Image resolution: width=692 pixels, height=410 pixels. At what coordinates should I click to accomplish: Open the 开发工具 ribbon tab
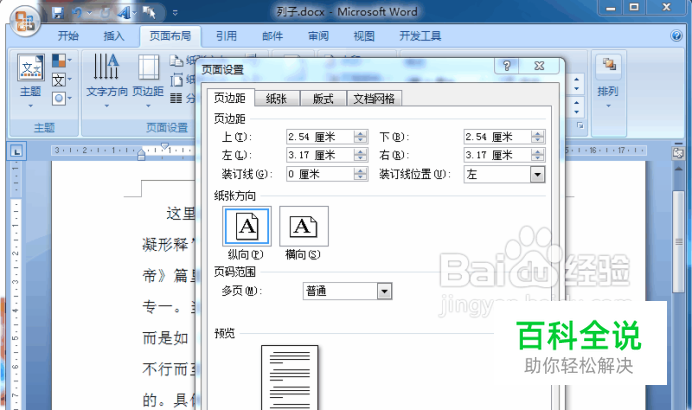click(x=420, y=36)
